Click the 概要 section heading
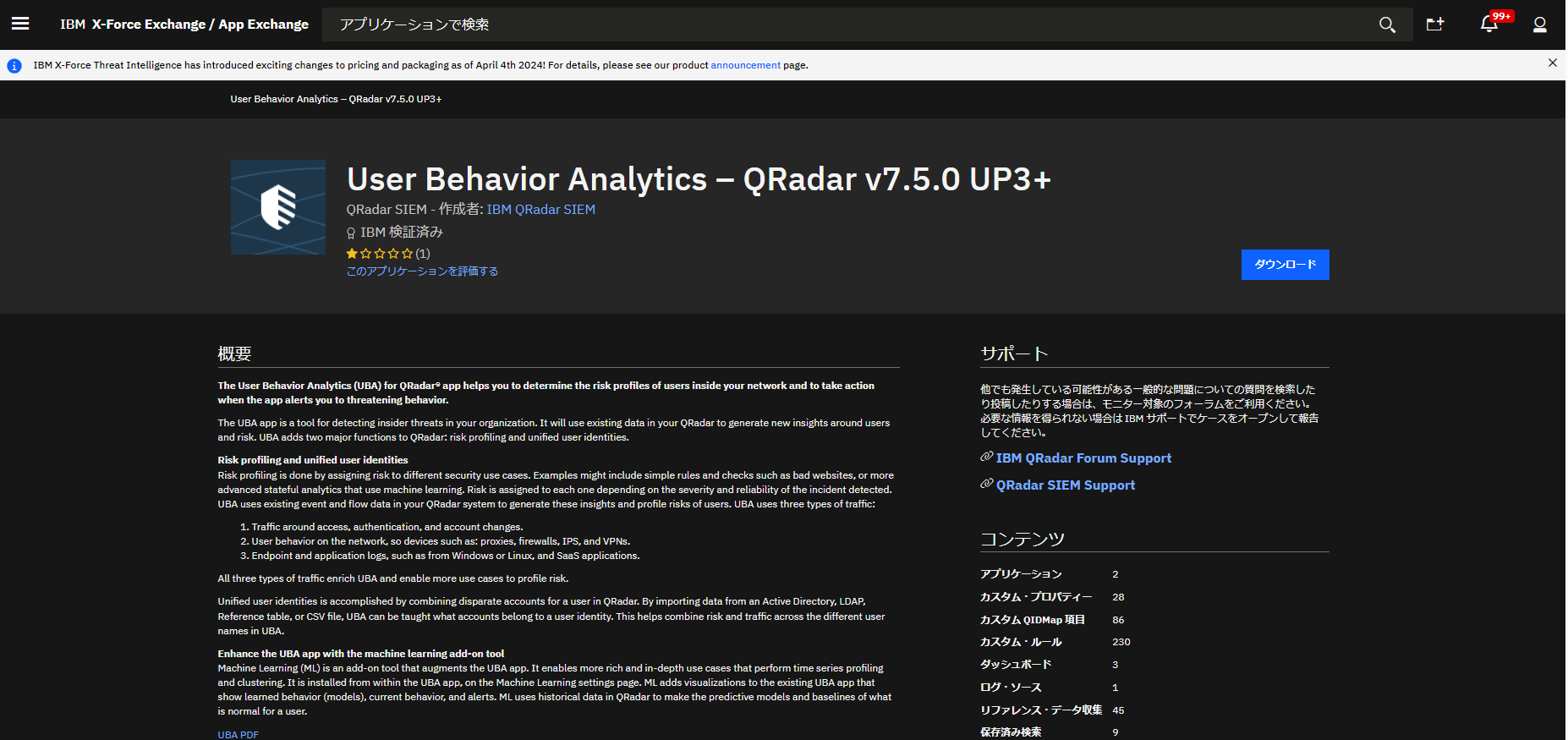 click(x=234, y=354)
